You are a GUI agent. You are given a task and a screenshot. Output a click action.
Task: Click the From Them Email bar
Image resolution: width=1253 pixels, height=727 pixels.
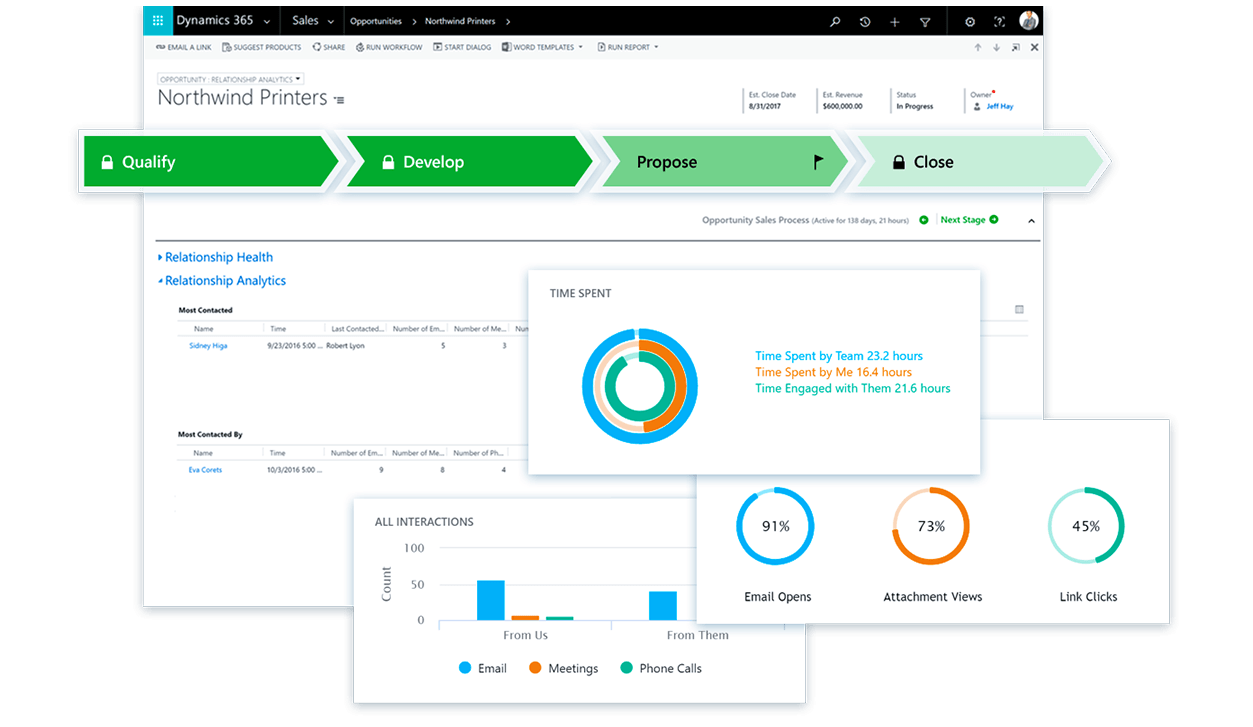point(663,606)
